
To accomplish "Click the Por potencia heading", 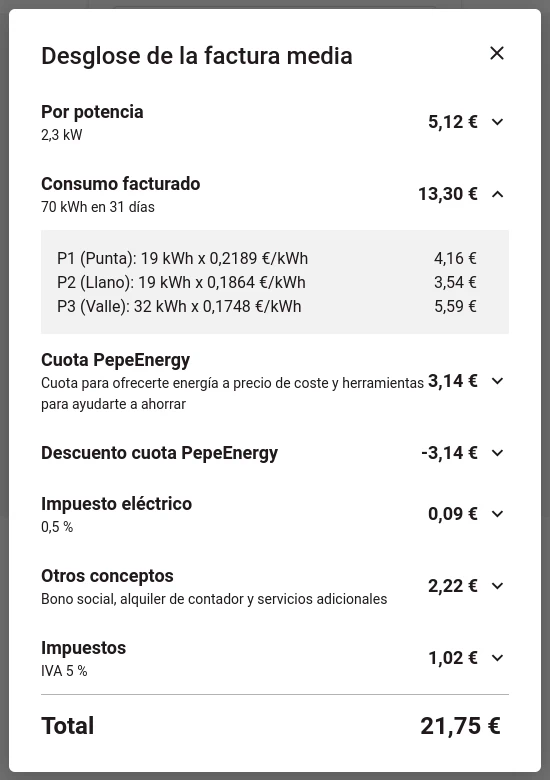I will coord(92,112).
